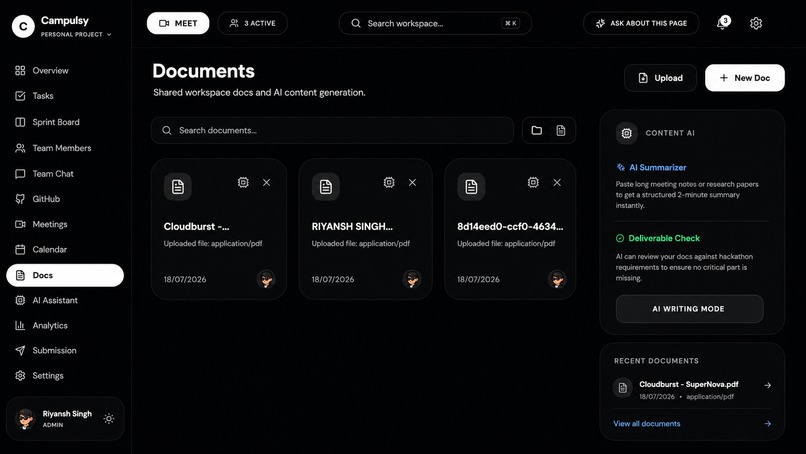This screenshot has height=454, width=806.
Task: Go to Overview in the sidebar
Action: 65,70
